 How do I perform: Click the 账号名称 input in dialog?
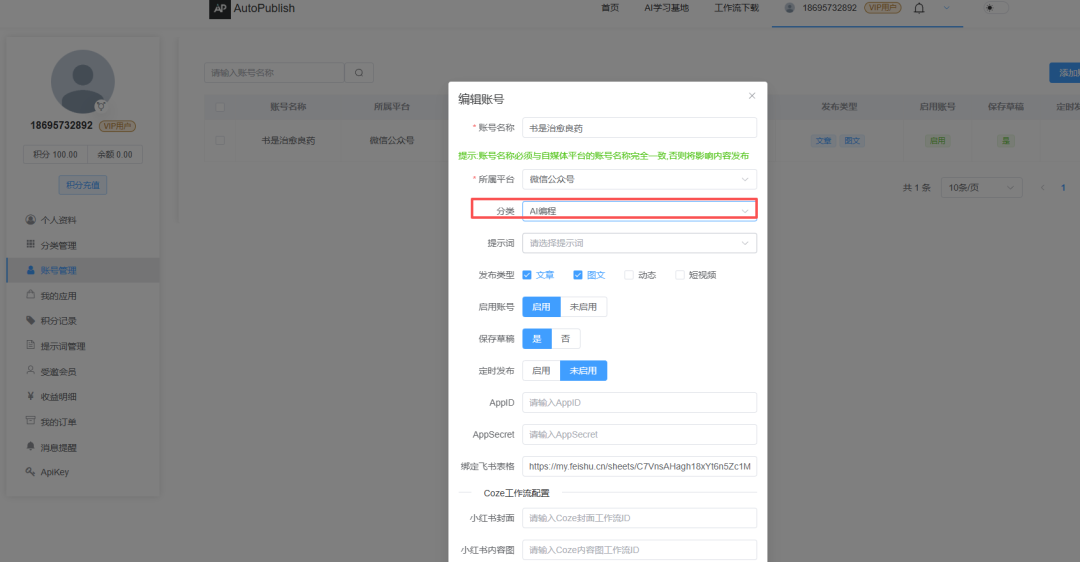pyautogui.click(x=639, y=127)
